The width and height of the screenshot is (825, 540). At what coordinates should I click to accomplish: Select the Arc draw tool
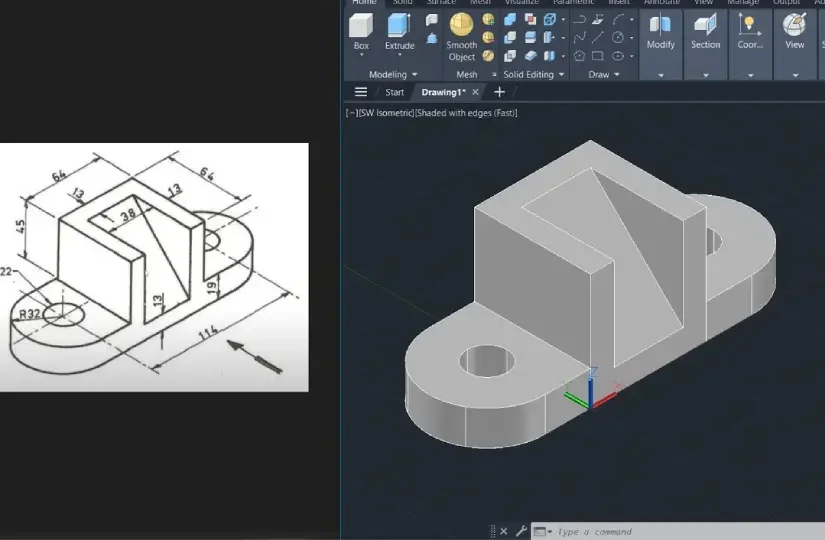pos(618,20)
